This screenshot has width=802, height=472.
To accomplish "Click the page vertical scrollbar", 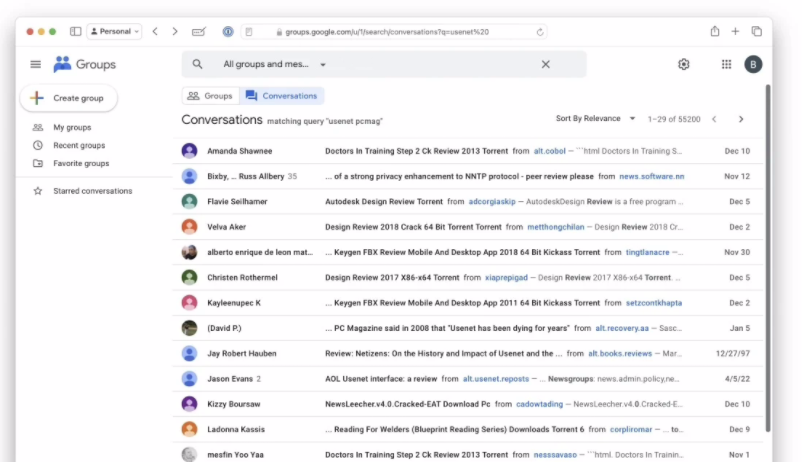I will (767, 258).
